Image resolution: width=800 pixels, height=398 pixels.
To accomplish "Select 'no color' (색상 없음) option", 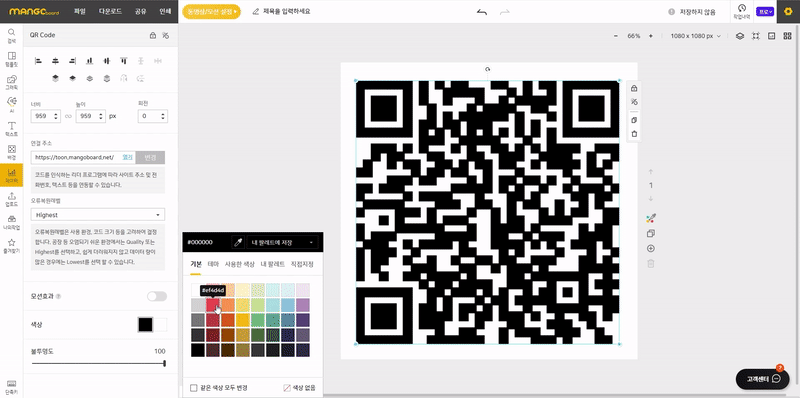I will (299, 388).
